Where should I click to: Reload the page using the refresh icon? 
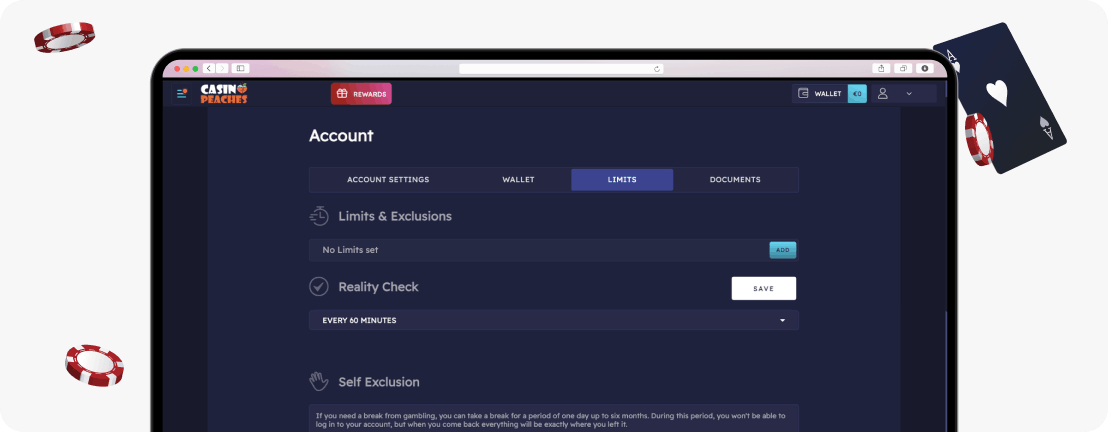(x=656, y=69)
